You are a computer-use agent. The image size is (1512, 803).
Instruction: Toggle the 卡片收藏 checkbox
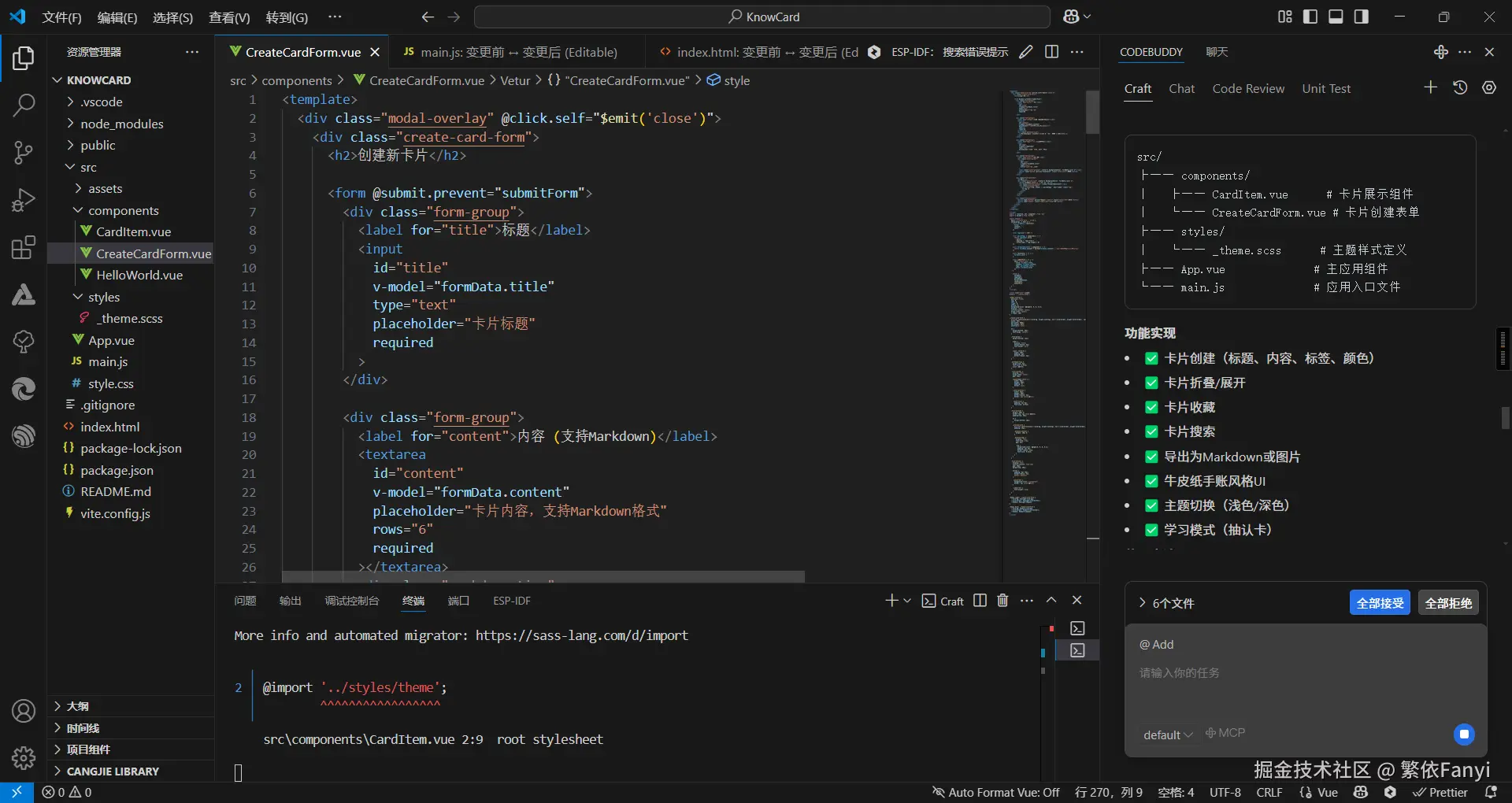(x=1151, y=408)
